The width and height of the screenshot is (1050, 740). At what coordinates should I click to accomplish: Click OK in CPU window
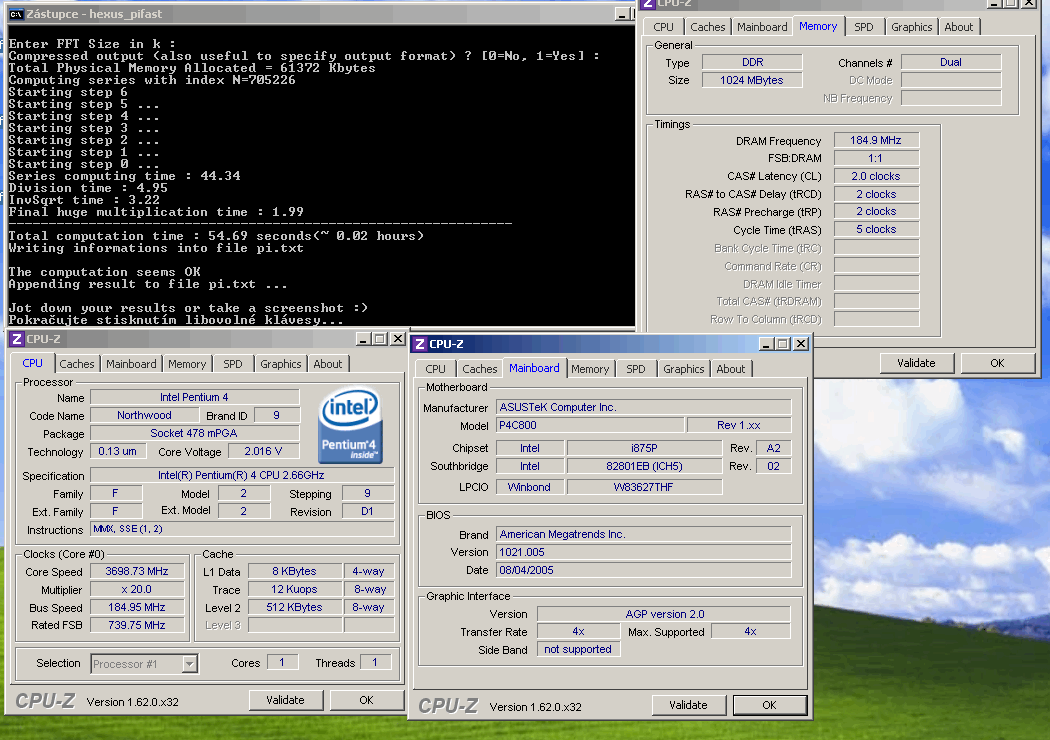(x=366, y=700)
